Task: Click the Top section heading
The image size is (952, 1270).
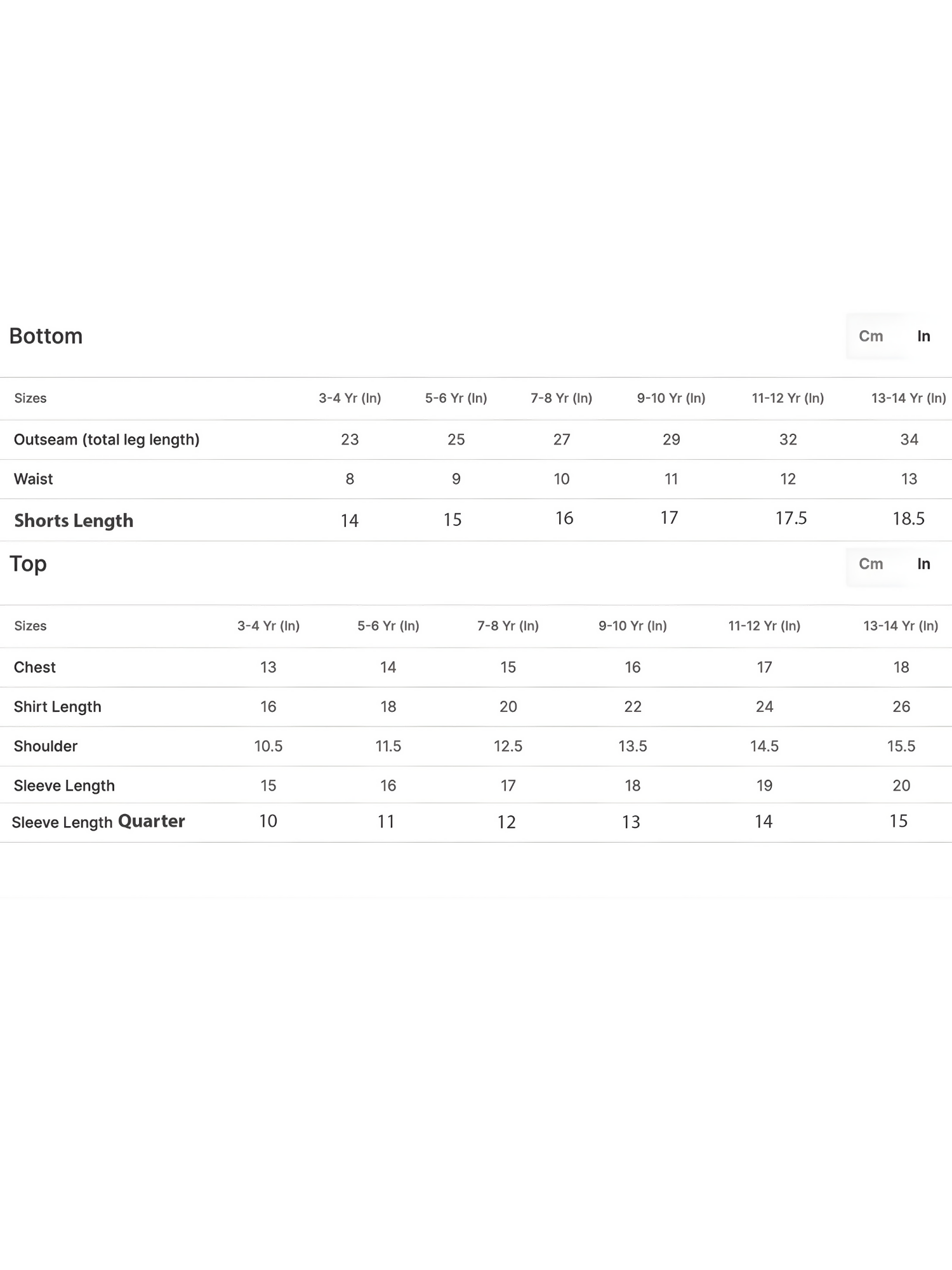Action: (28, 564)
